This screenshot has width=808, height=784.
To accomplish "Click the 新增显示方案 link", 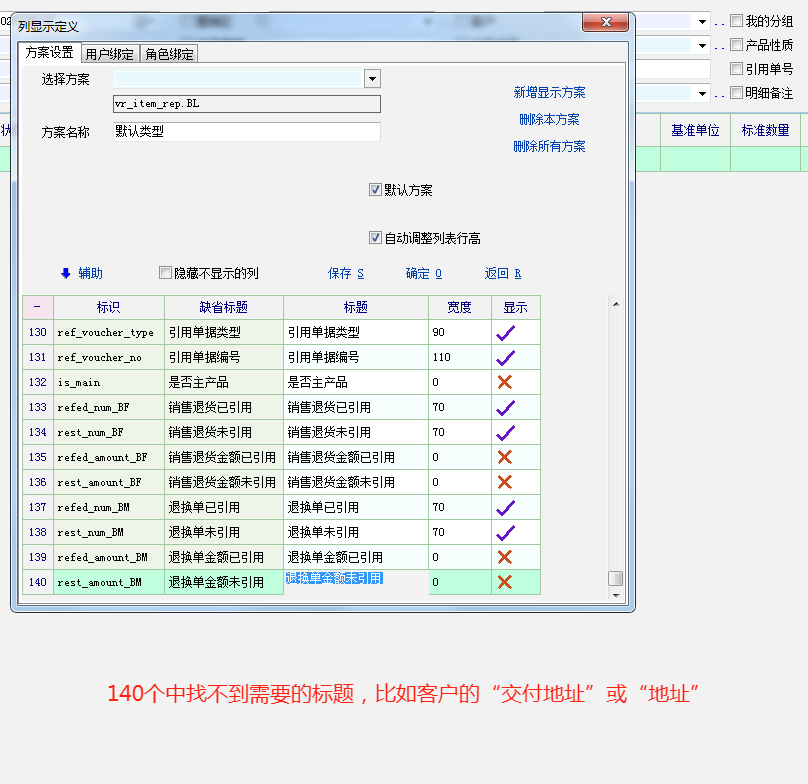I will (x=549, y=92).
